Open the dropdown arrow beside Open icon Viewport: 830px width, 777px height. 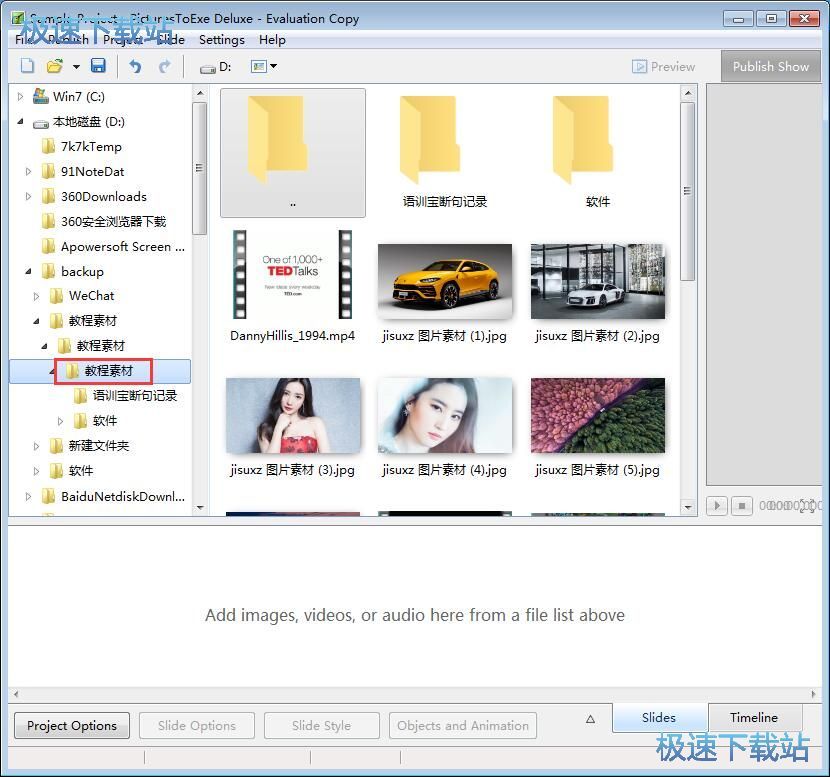pyautogui.click(x=76, y=67)
